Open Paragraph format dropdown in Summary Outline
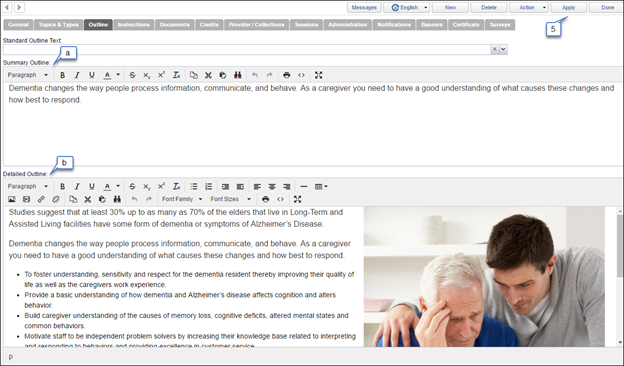Viewport: 624px width, 366px height. point(27,75)
